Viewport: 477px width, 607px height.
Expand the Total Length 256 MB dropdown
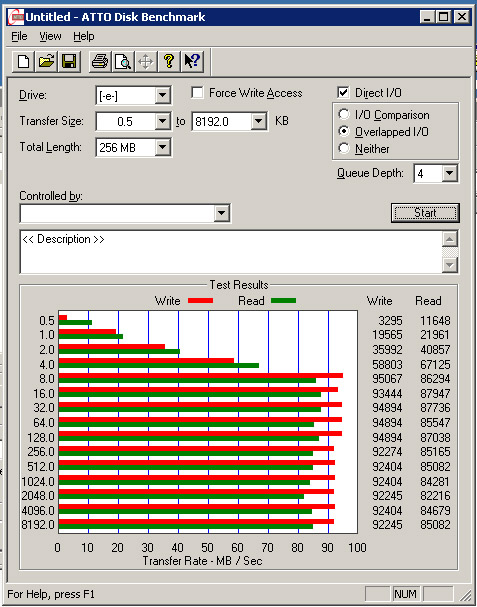(x=163, y=147)
